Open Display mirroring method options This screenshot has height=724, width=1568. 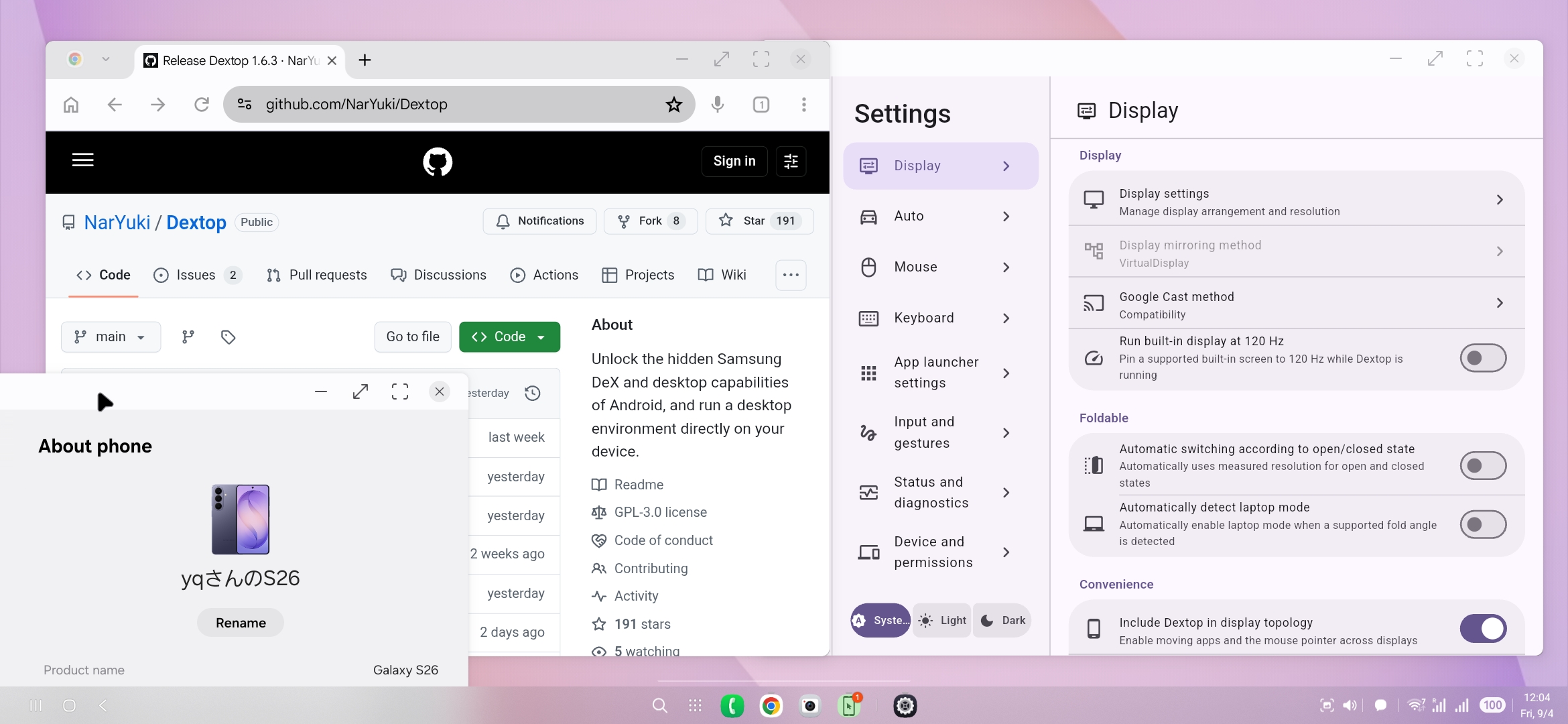(1297, 253)
